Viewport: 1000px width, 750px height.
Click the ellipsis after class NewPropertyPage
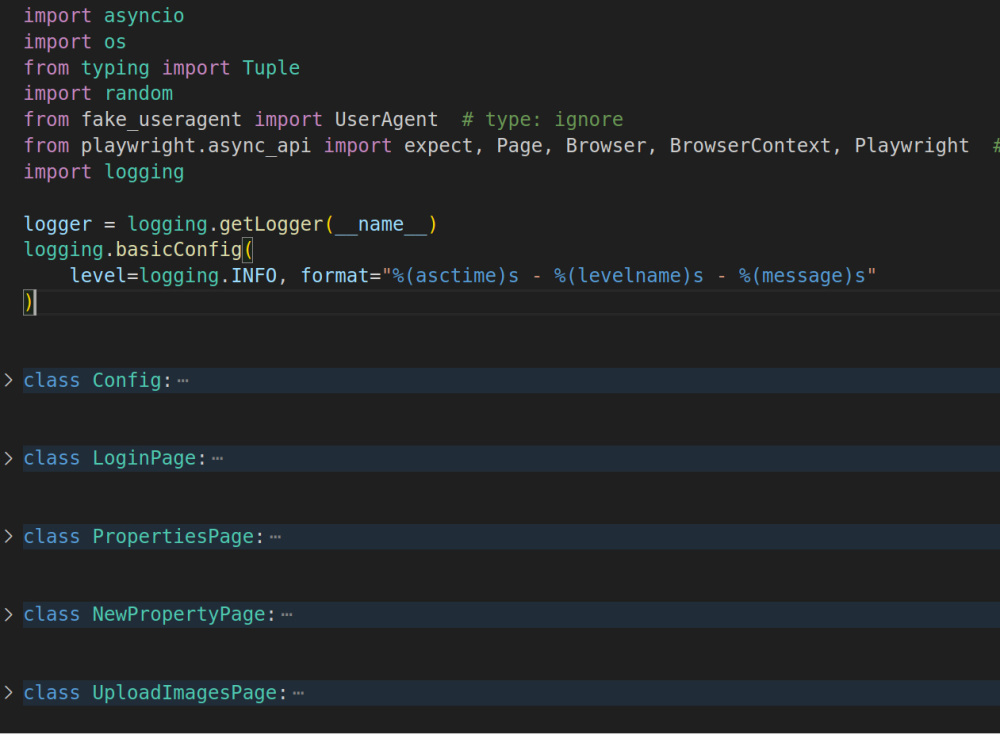[x=287, y=615]
